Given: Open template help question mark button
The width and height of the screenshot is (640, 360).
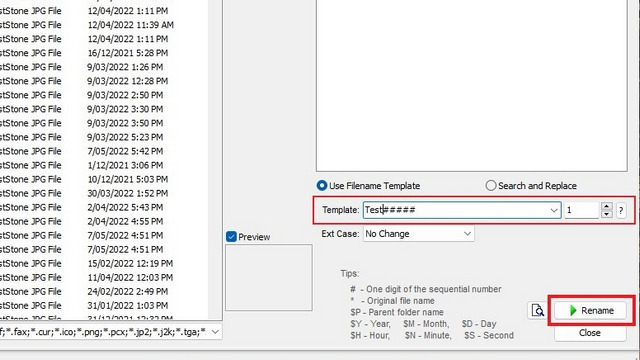Looking at the screenshot, I should pos(621,210).
